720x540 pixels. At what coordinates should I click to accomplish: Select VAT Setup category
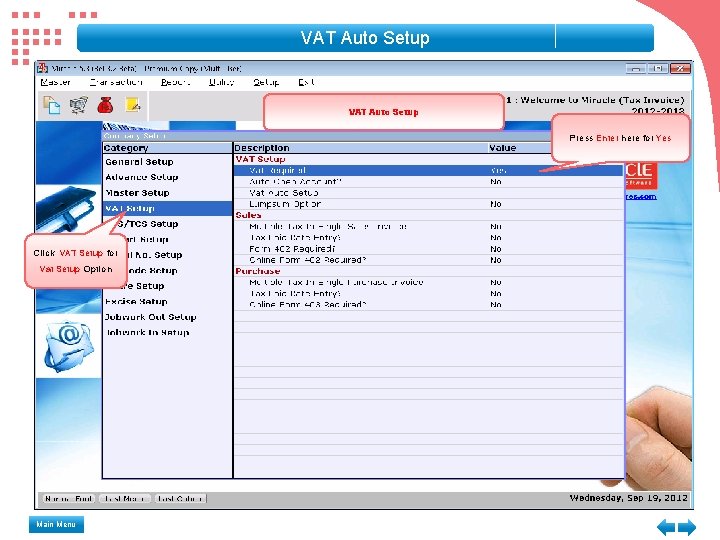(167, 208)
